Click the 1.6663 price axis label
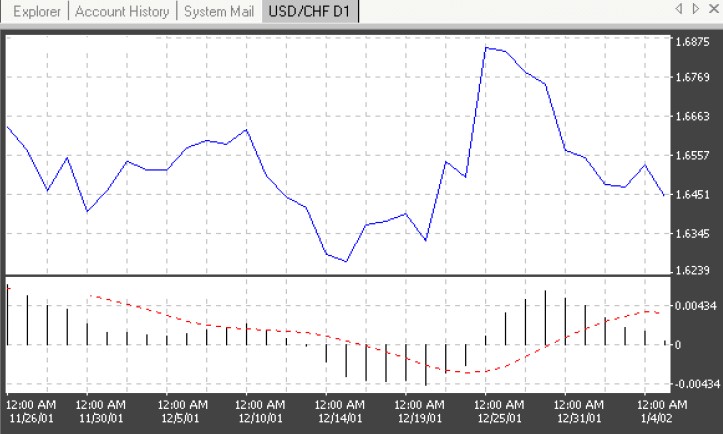Viewport: 723px width, 434px height. click(x=693, y=116)
